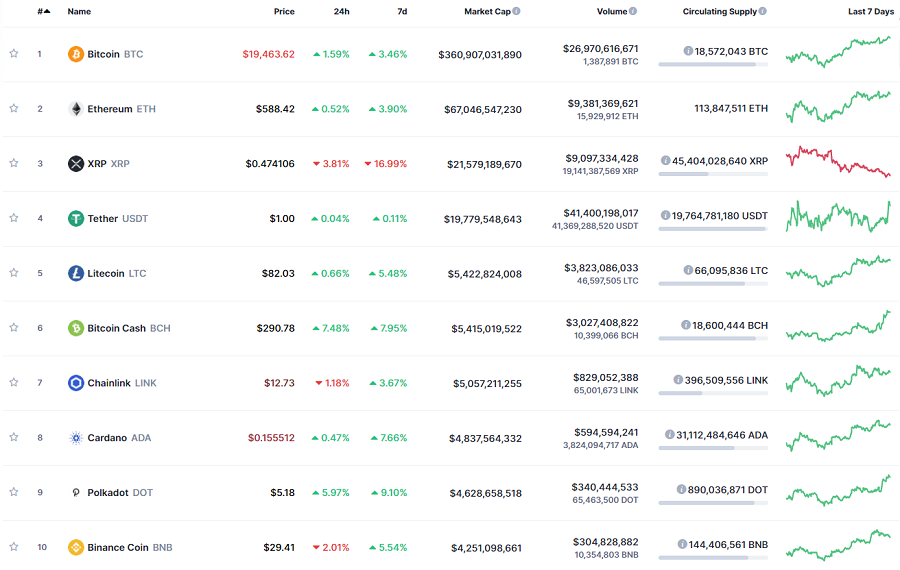The height and width of the screenshot is (570, 900).
Task: Toggle the XRP watchlist star
Action: pyautogui.click(x=14, y=163)
